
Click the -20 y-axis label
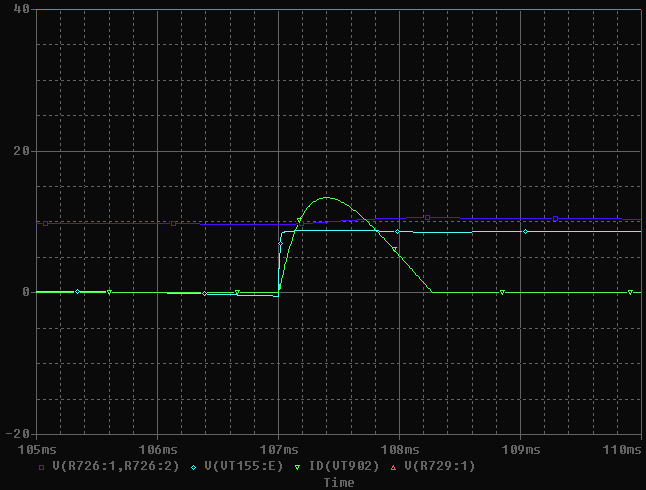(19, 433)
